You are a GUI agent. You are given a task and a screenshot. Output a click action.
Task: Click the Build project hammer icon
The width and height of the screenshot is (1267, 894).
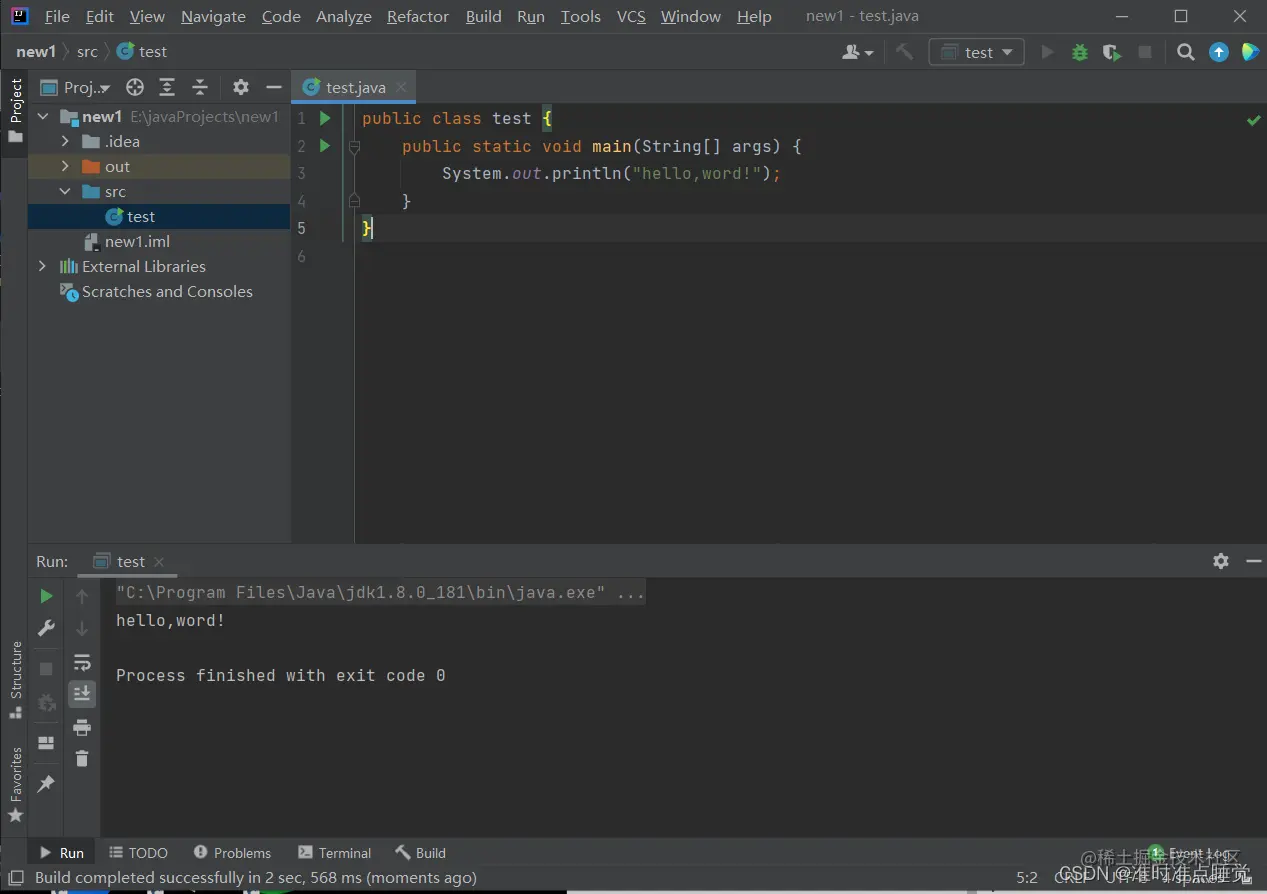(x=905, y=52)
